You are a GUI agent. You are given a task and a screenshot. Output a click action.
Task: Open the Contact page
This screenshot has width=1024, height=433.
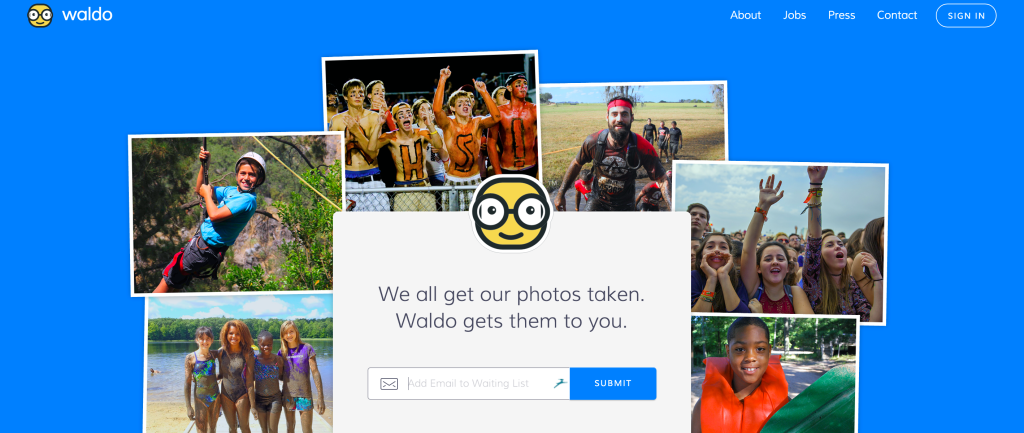(x=897, y=16)
